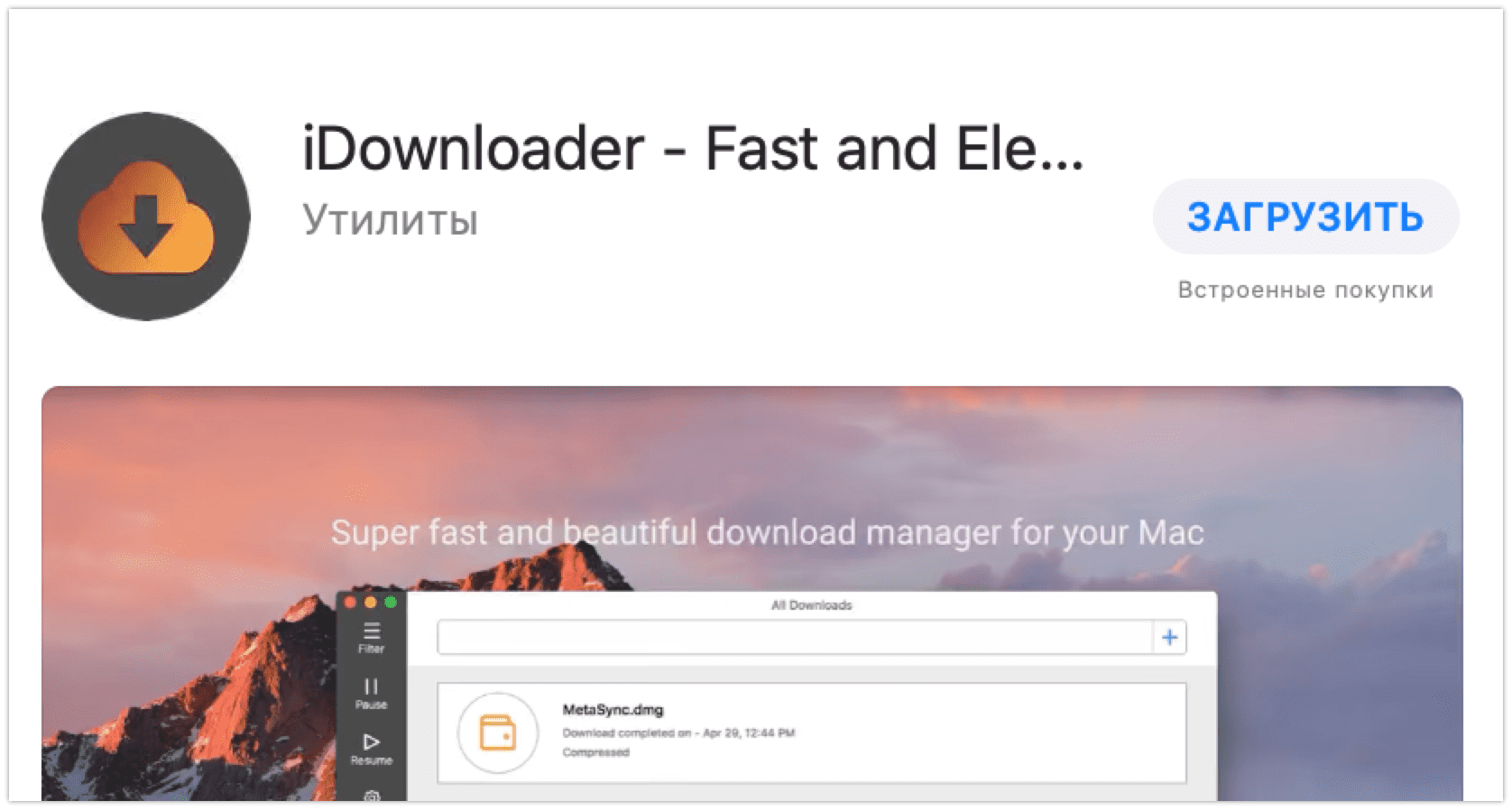
Task: Click the orange MetaSync file type icon
Action: pyautogui.click(x=497, y=732)
